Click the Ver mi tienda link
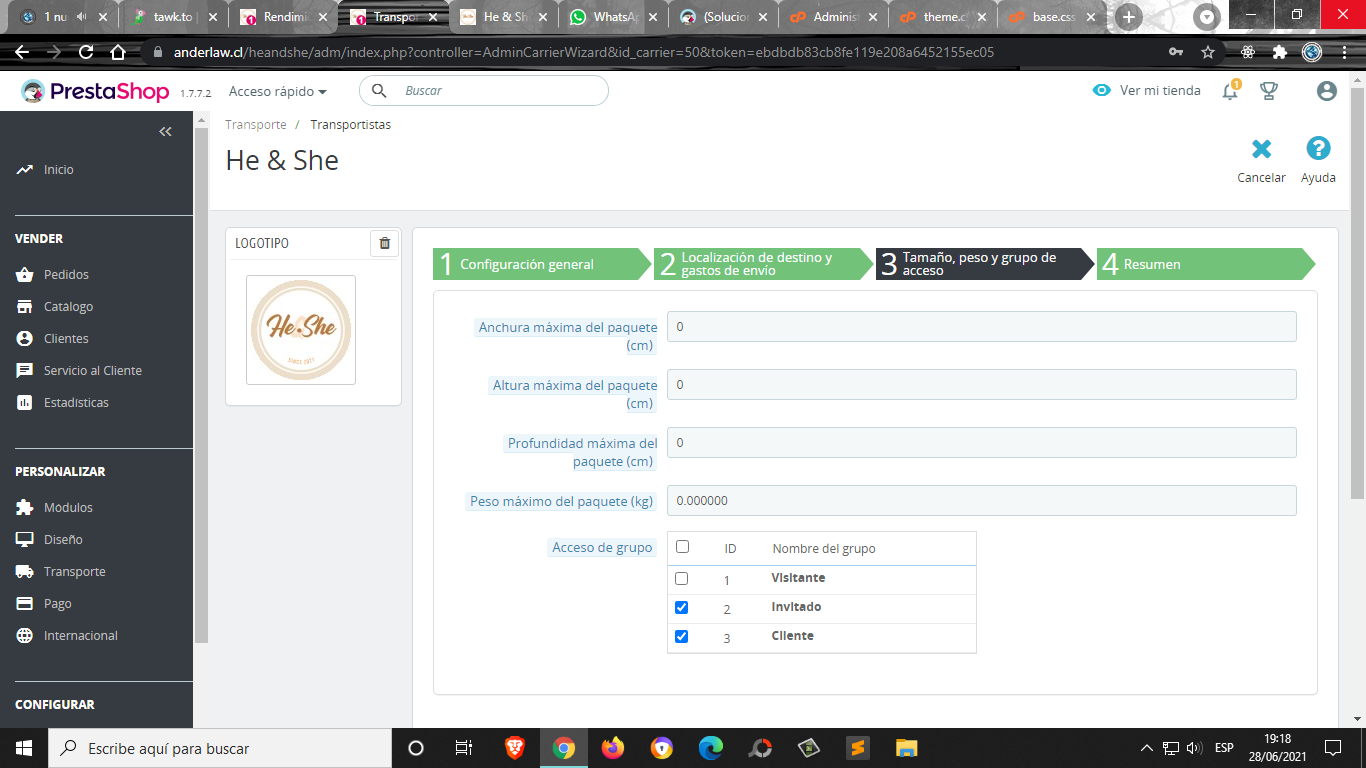The height and width of the screenshot is (768, 1366). 1160,90
